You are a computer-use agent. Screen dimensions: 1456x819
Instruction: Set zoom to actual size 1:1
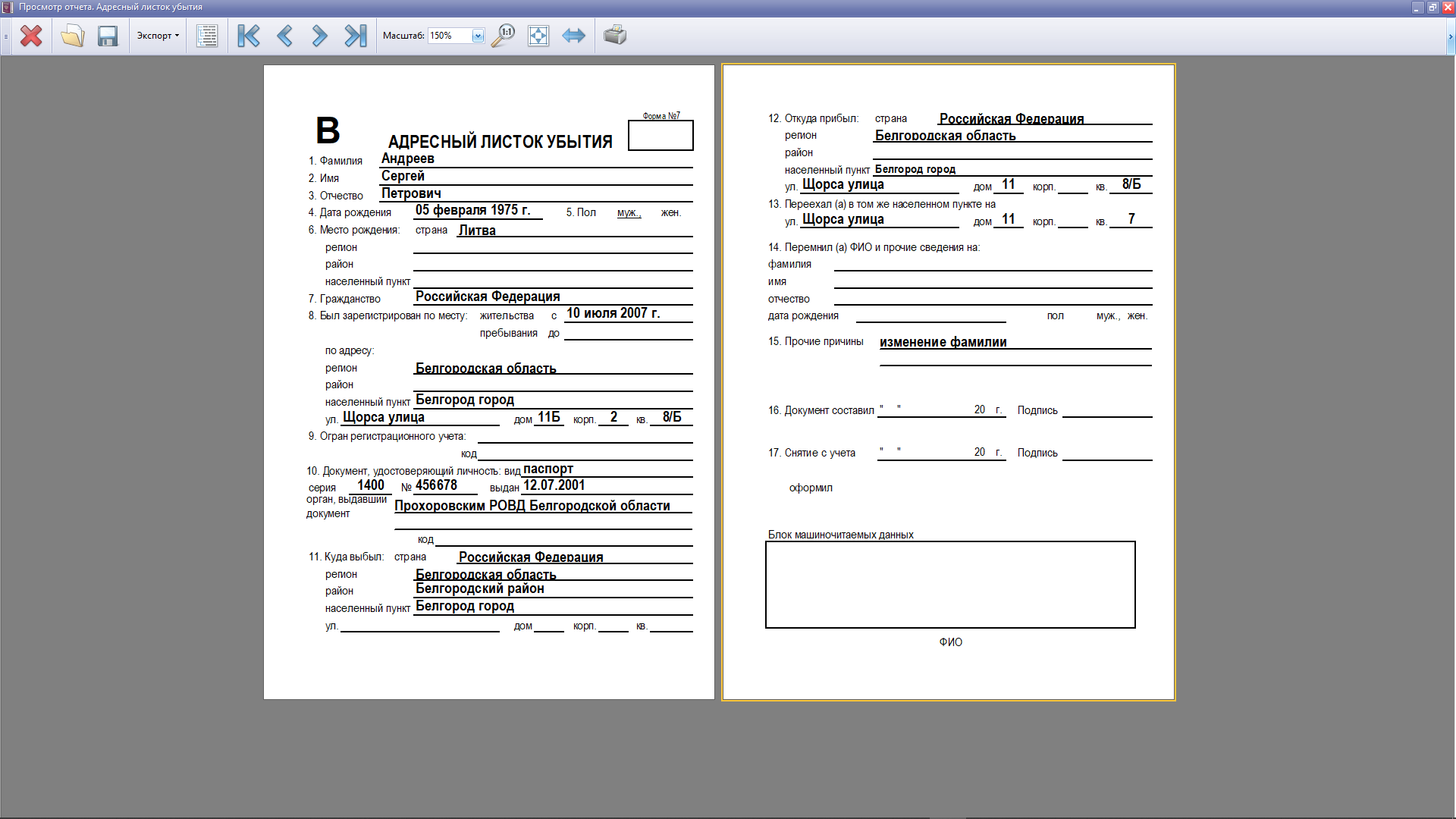(x=503, y=36)
